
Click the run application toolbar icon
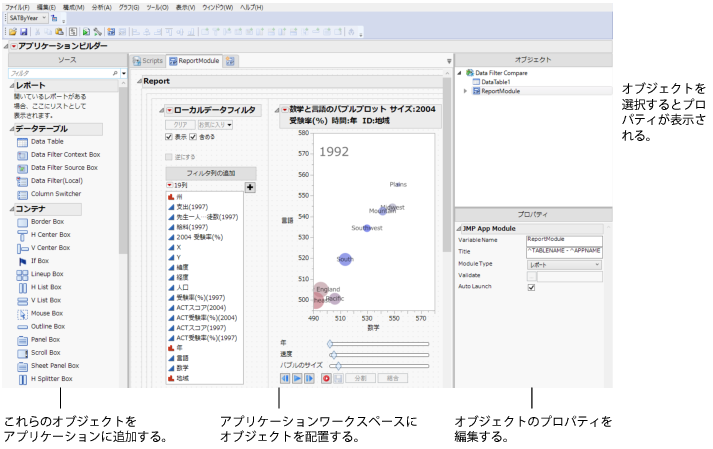pyautogui.click(x=86, y=32)
